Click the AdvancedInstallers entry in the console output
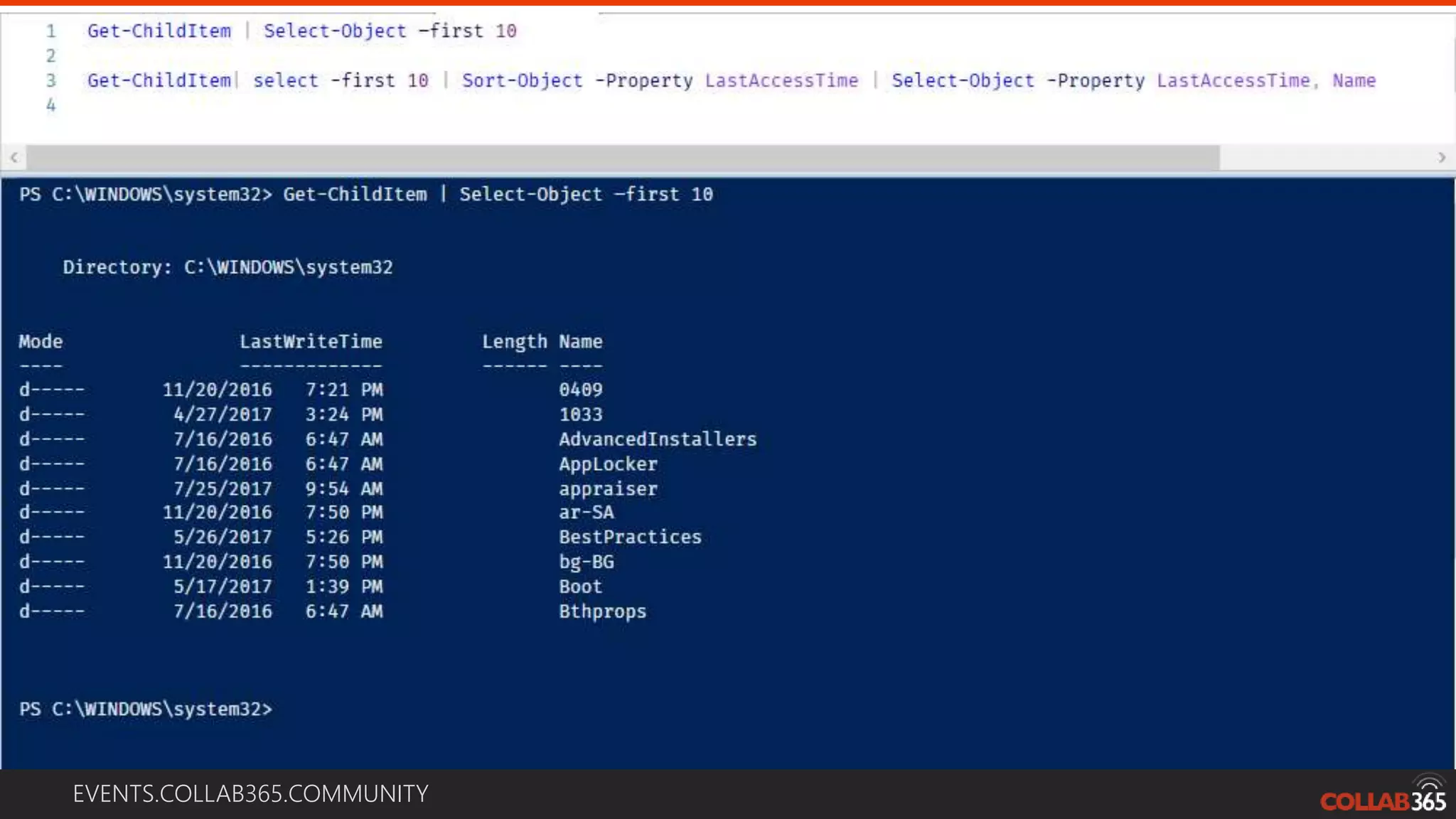The image size is (1456, 819). click(658, 439)
